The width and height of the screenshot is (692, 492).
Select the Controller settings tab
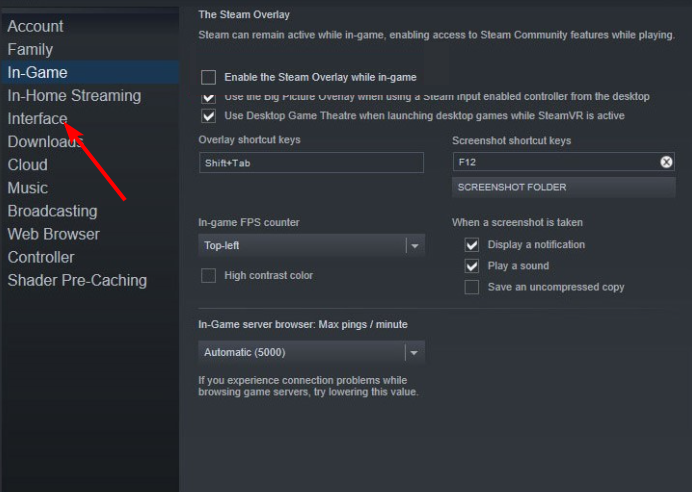pos(41,257)
